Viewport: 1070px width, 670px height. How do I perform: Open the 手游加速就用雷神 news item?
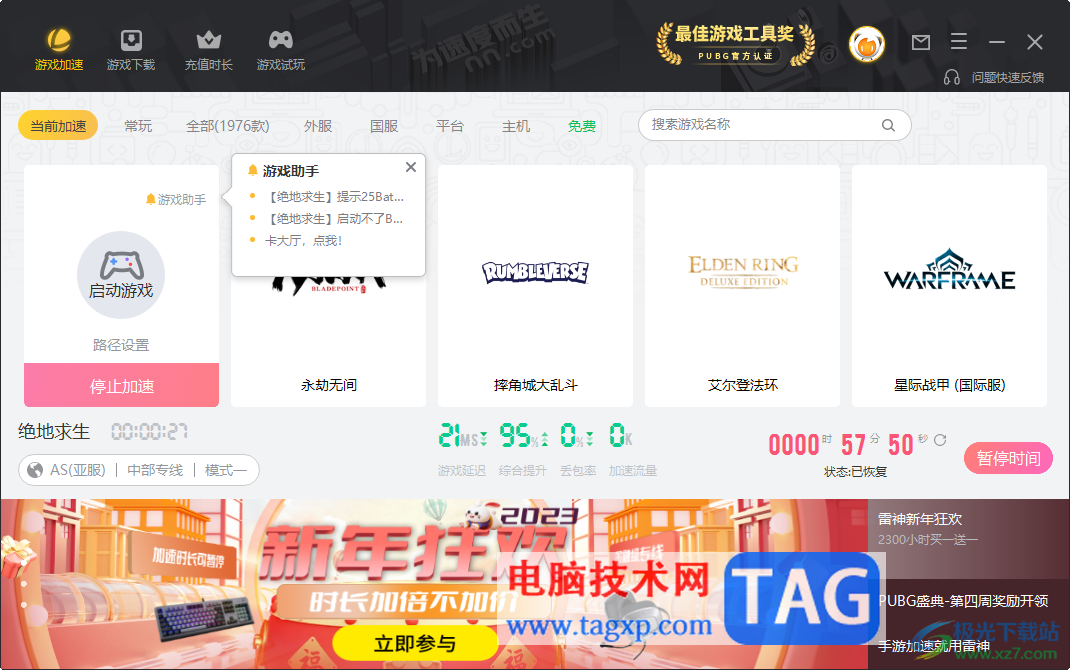(x=934, y=645)
